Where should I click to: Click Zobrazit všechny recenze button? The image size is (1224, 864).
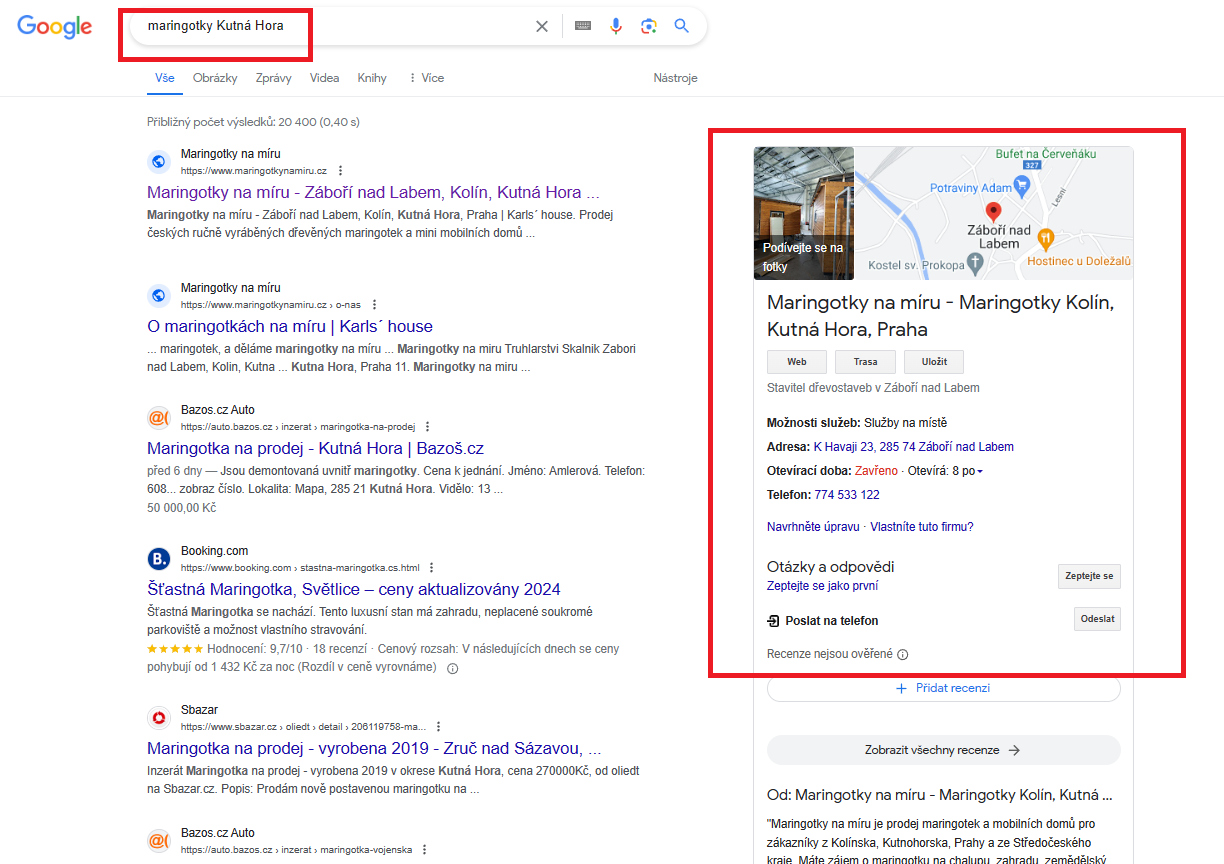click(944, 750)
